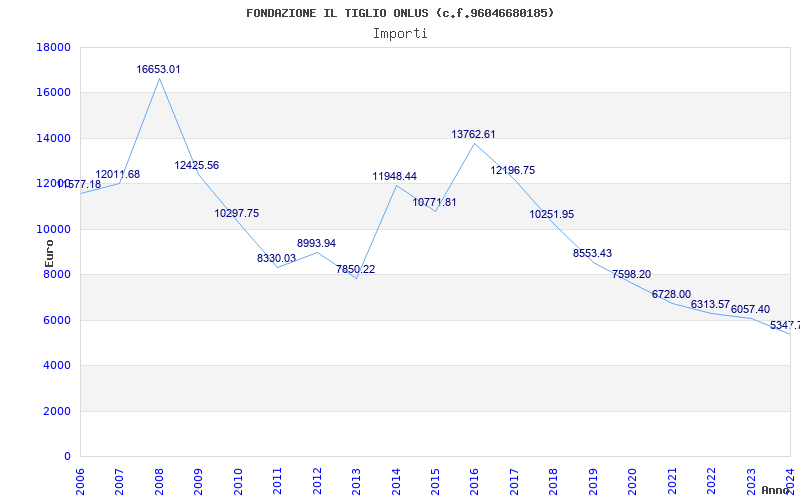Click the 2013 x-axis year label
The image size is (800, 500).
(x=356, y=481)
